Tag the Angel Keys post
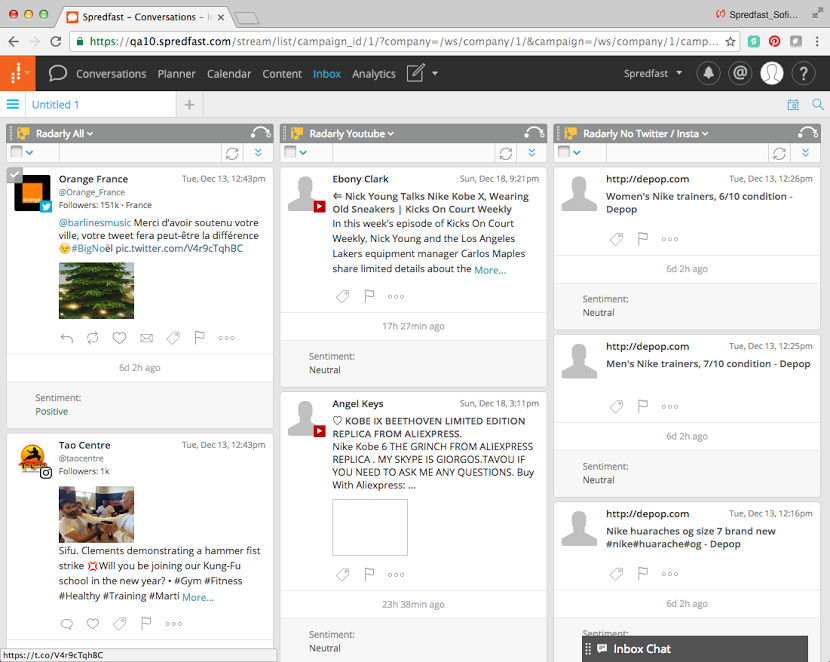 (343, 574)
